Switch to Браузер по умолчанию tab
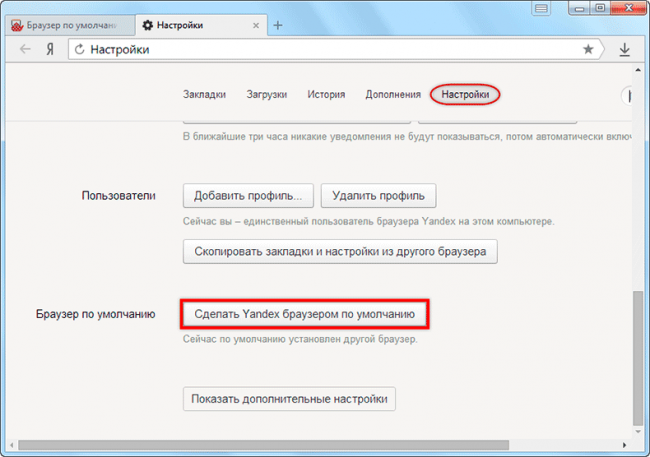The image size is (650, 457). pos(69,25)
